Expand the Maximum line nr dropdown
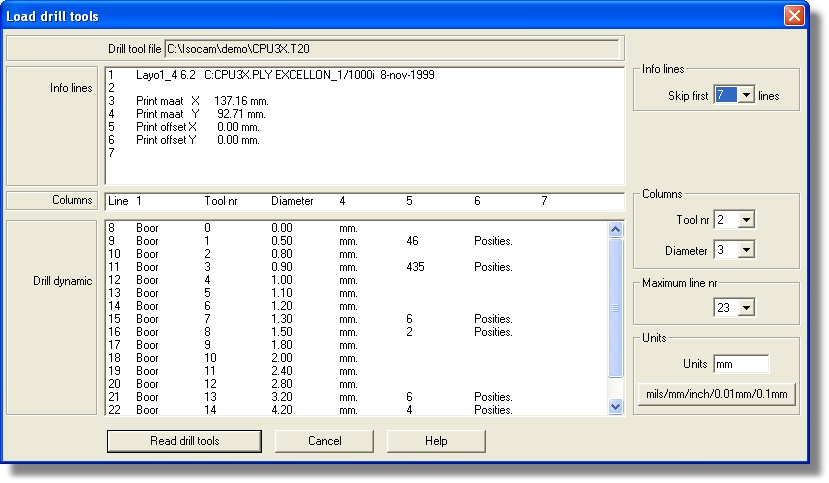829x483 pixels. (745, 307)
